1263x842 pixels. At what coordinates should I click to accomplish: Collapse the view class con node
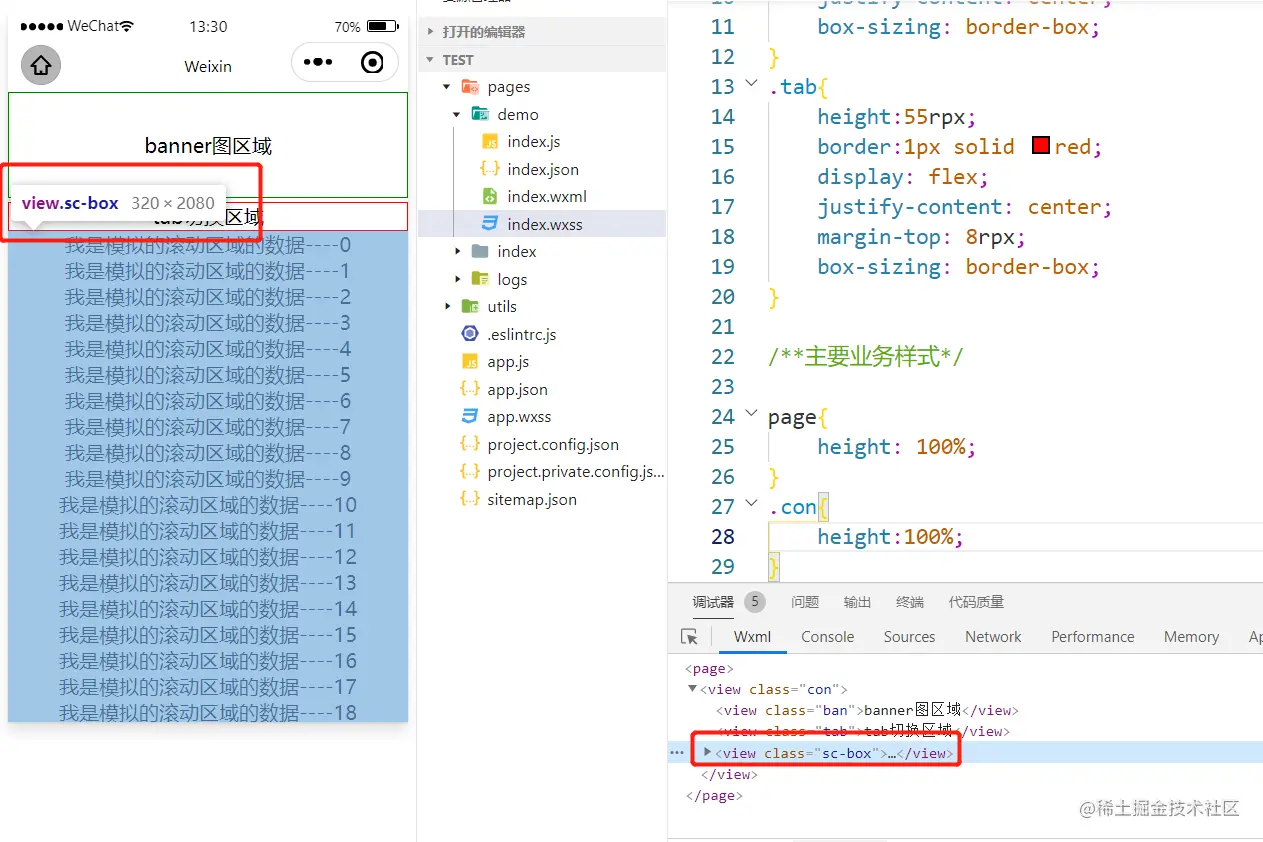[692, 689]
